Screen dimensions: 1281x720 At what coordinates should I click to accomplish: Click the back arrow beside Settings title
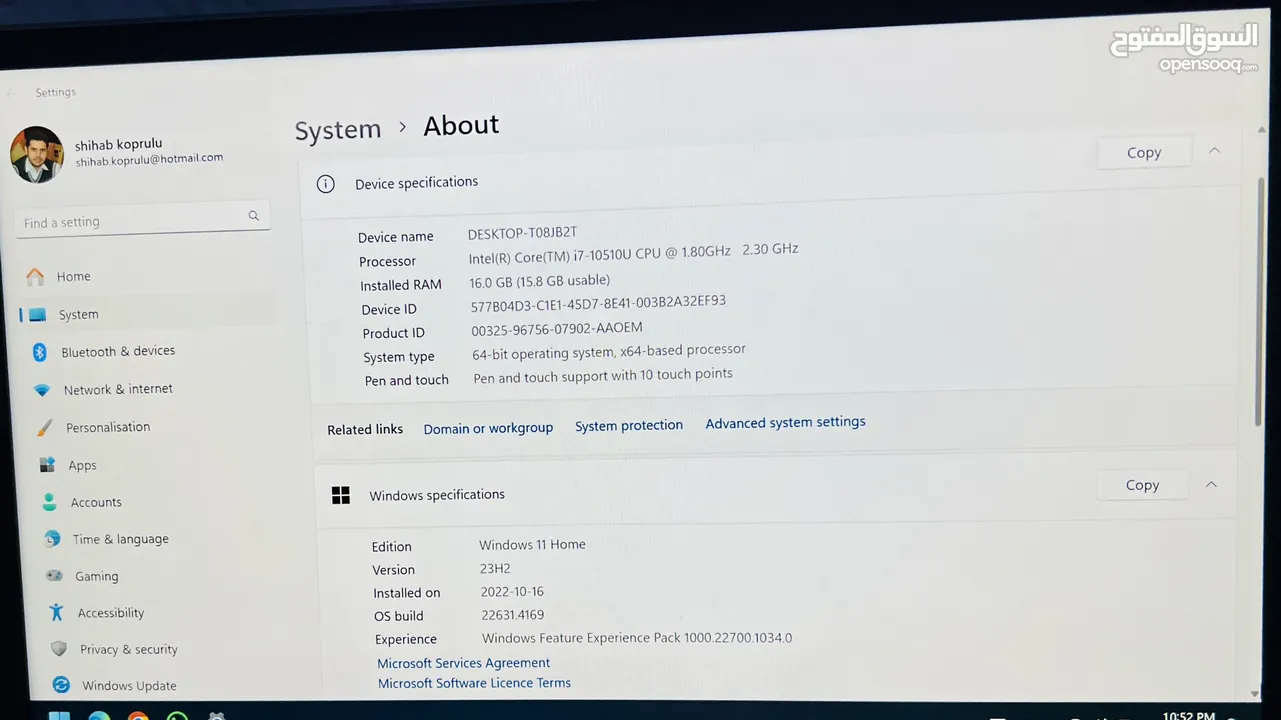[x=11, y=94]
